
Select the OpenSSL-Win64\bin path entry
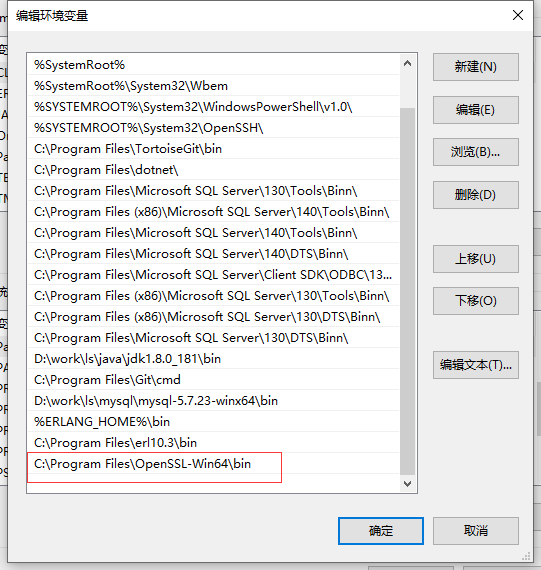[x=213, y=463]
